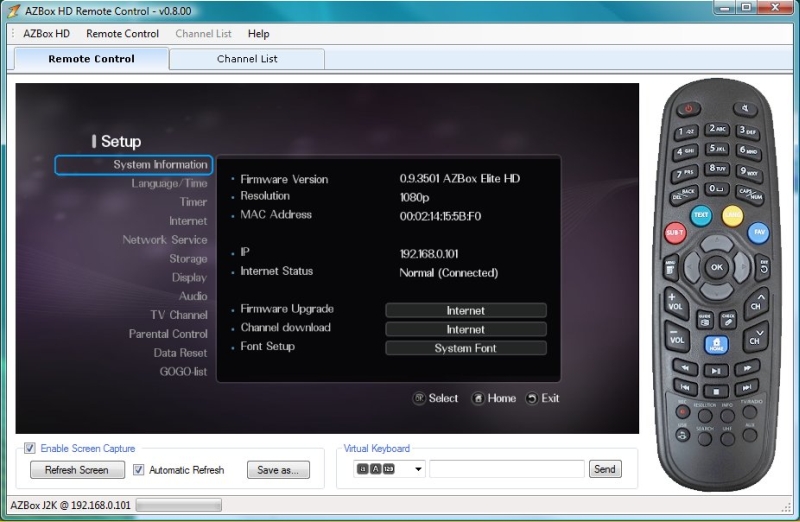Image resolution: width=800 pixels, height=522 pixels.
Task: Click the mute button on the remote
Action: pyautogui.click(x=745, y=109)
